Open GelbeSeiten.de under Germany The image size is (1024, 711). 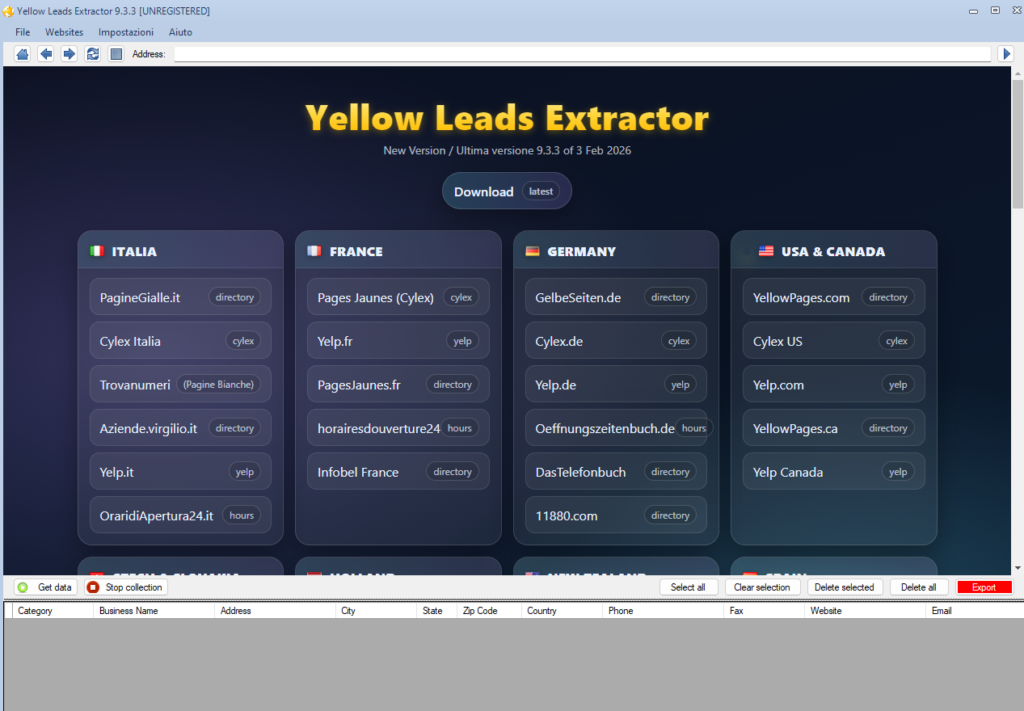(x=616, y=296)
